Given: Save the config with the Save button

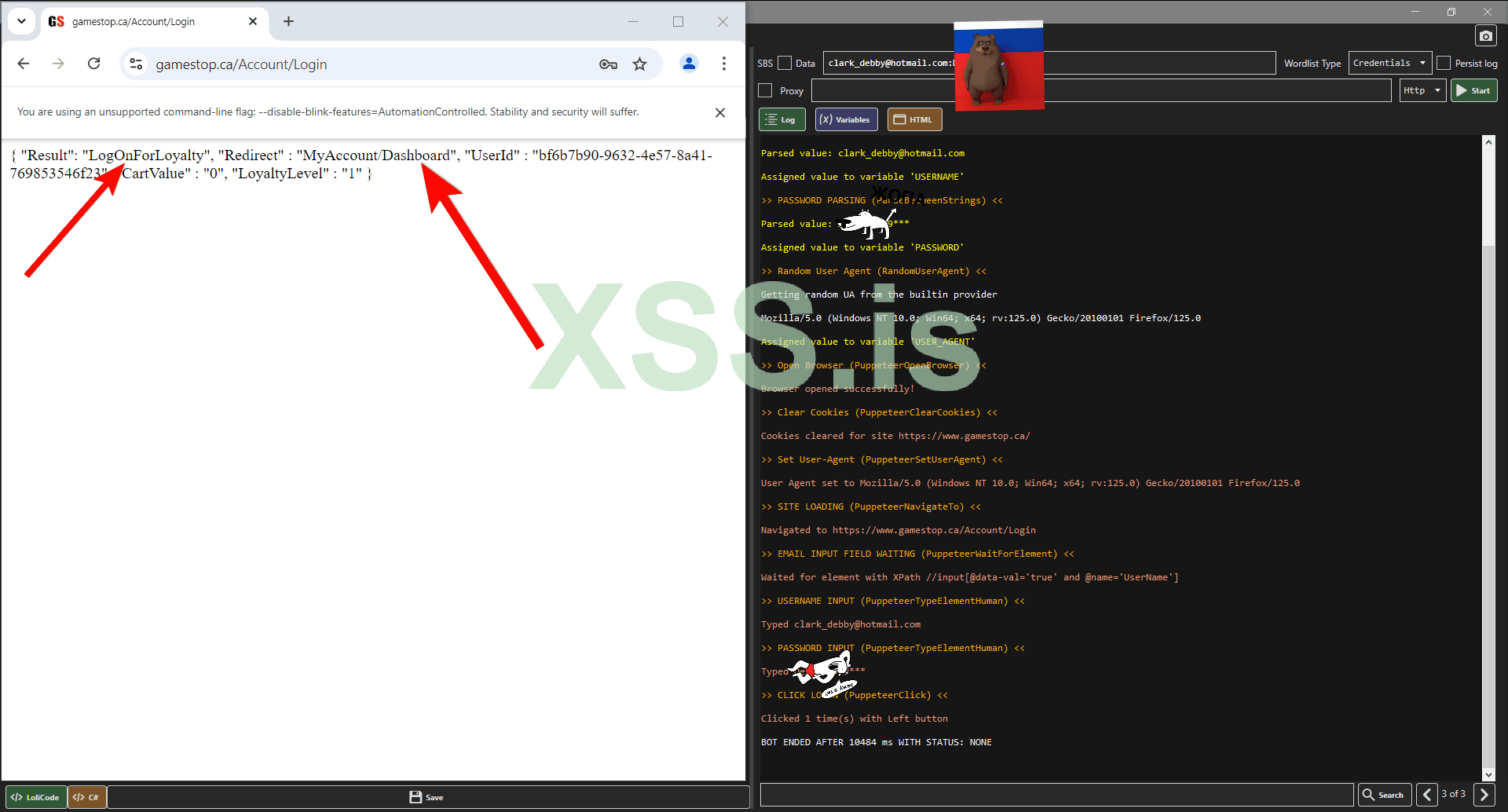Looking at the screenshot, I should (426, 797).
